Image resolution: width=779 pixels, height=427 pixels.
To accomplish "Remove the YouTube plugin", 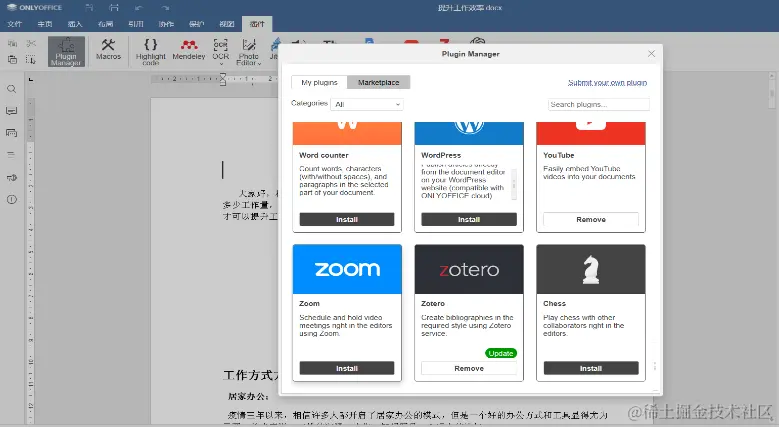I will click(x=591, y=219).
